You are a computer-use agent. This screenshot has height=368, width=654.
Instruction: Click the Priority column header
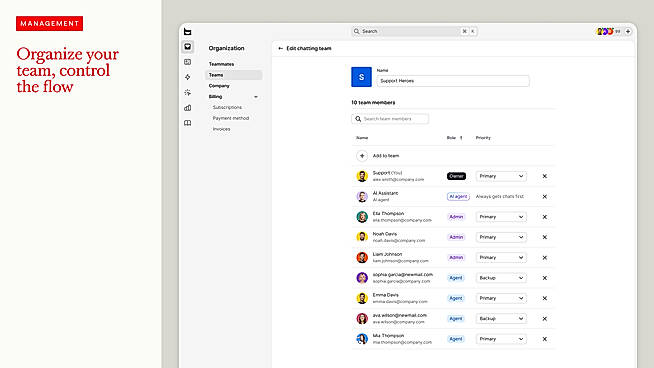click(x=483, y=138)
